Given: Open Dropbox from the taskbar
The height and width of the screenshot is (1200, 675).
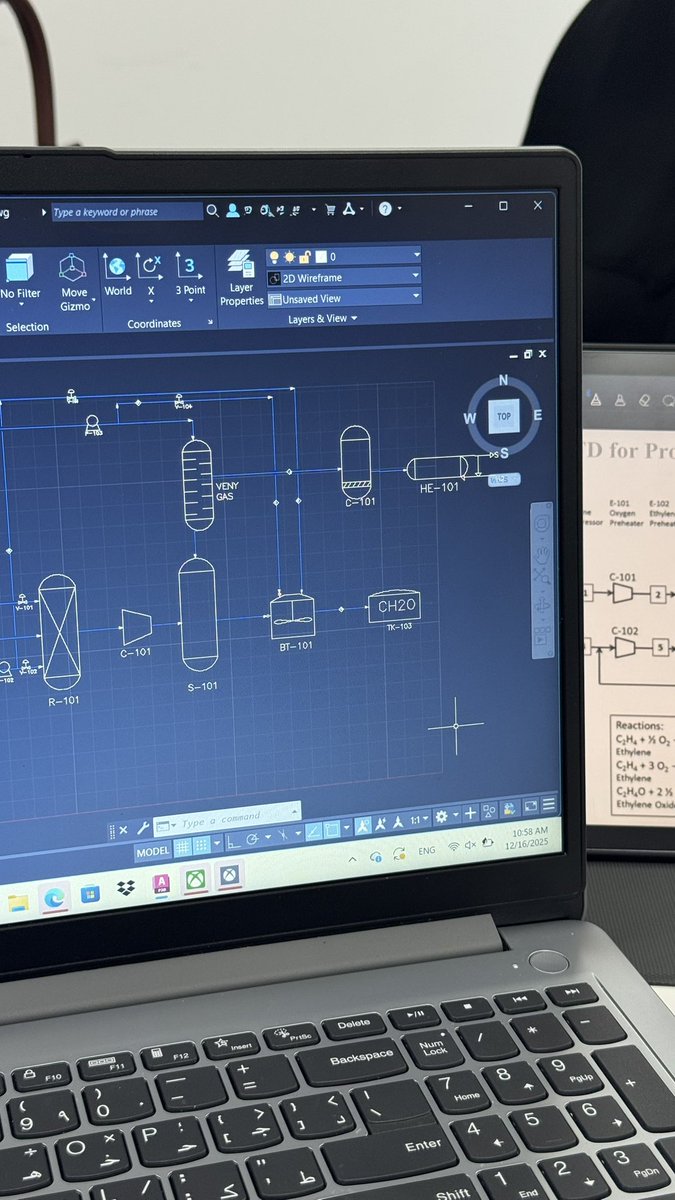Looking at the screenshot, I should [x=126, y=889].
